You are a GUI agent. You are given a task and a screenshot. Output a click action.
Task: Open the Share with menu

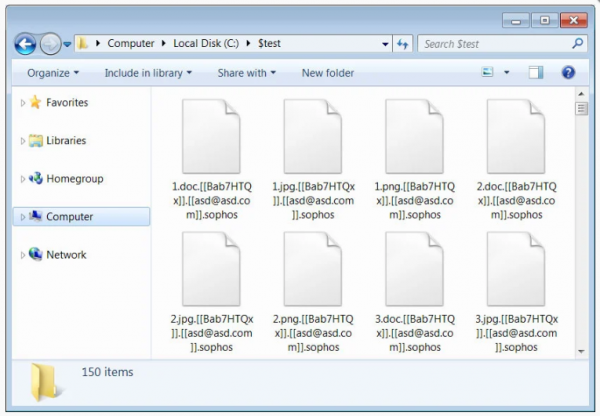click(247, 73)
